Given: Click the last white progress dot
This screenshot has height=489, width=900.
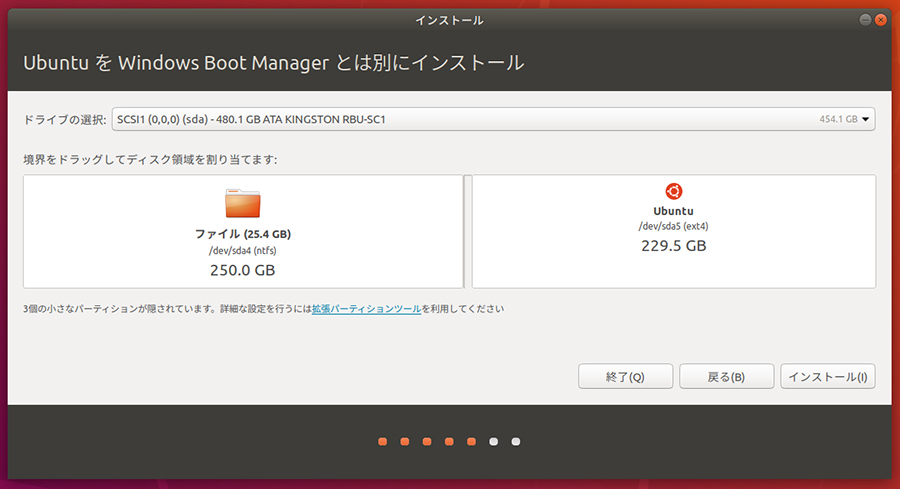Looking at the screenshot, I should (516, 441).
